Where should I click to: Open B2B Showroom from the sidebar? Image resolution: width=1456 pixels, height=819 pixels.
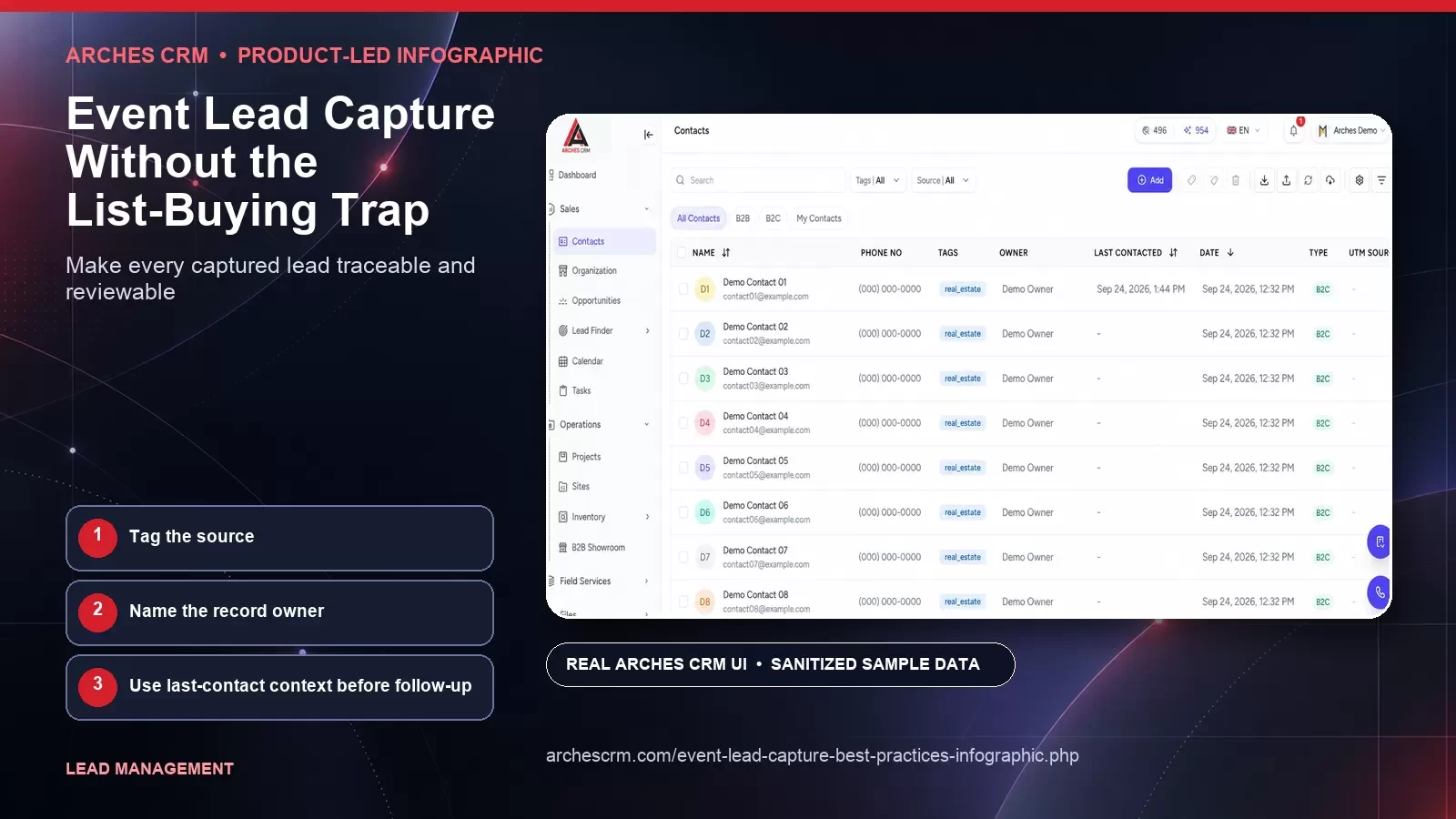[591, 548]
